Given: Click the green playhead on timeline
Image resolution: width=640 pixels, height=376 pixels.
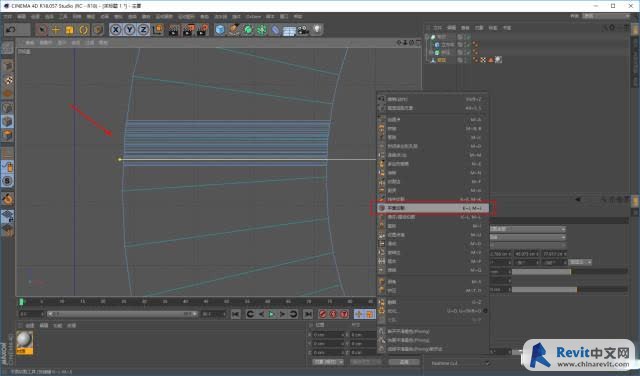Looking at the screenshot, I should [x=22, y=302].
